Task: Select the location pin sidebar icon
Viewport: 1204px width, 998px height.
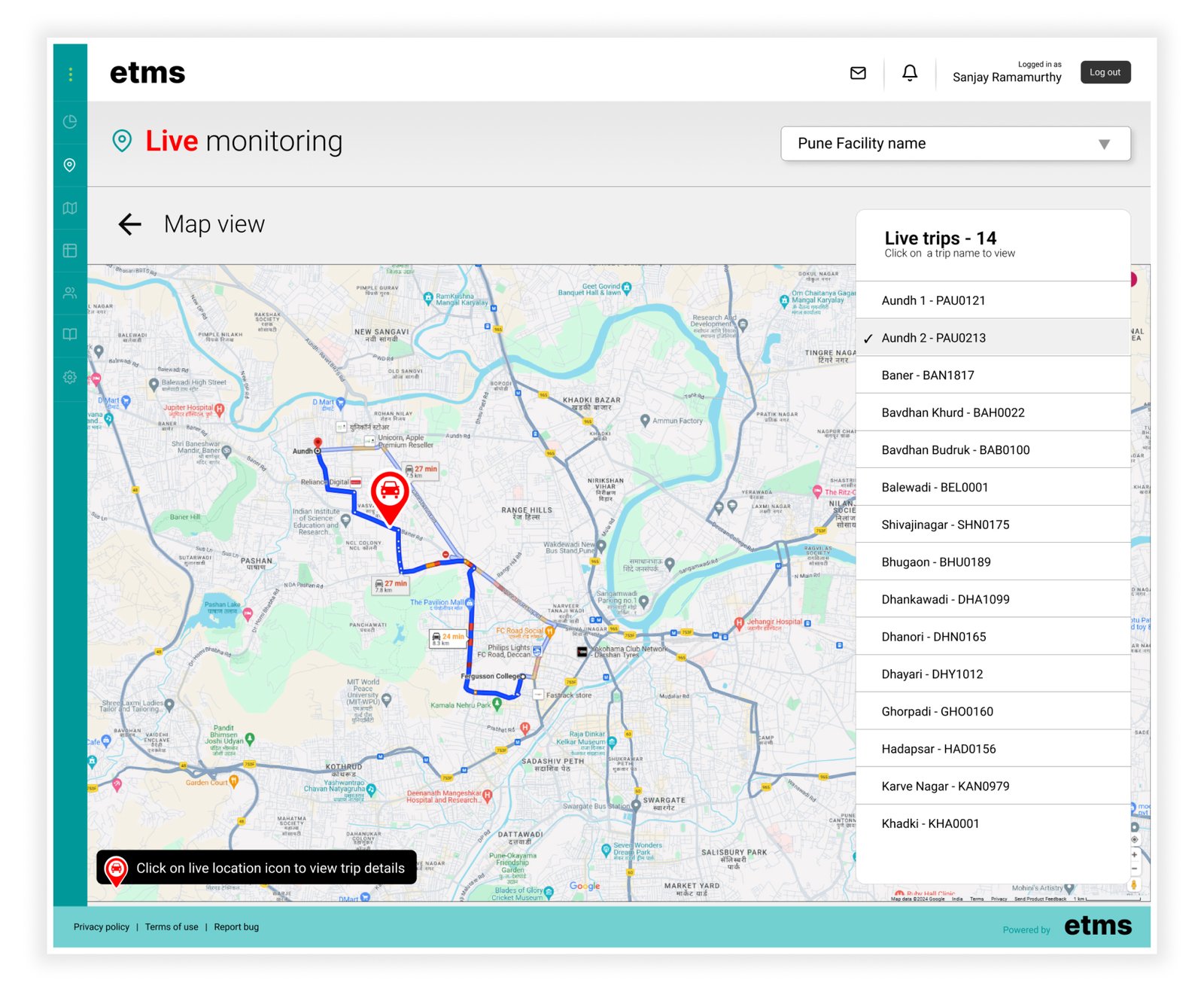Action: click(x=70, y=165)
